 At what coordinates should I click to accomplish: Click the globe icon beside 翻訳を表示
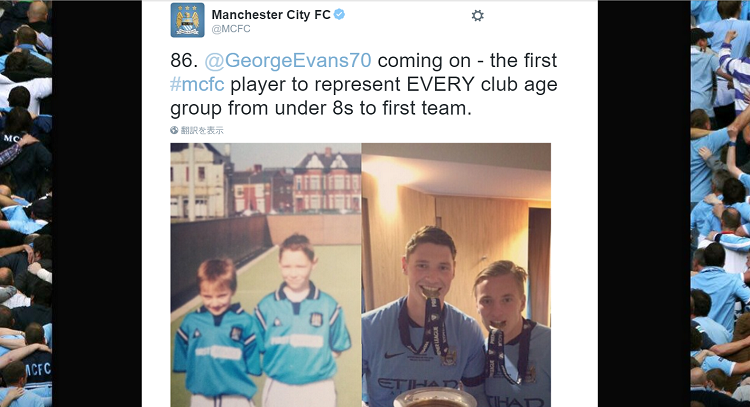coord(174,130)
